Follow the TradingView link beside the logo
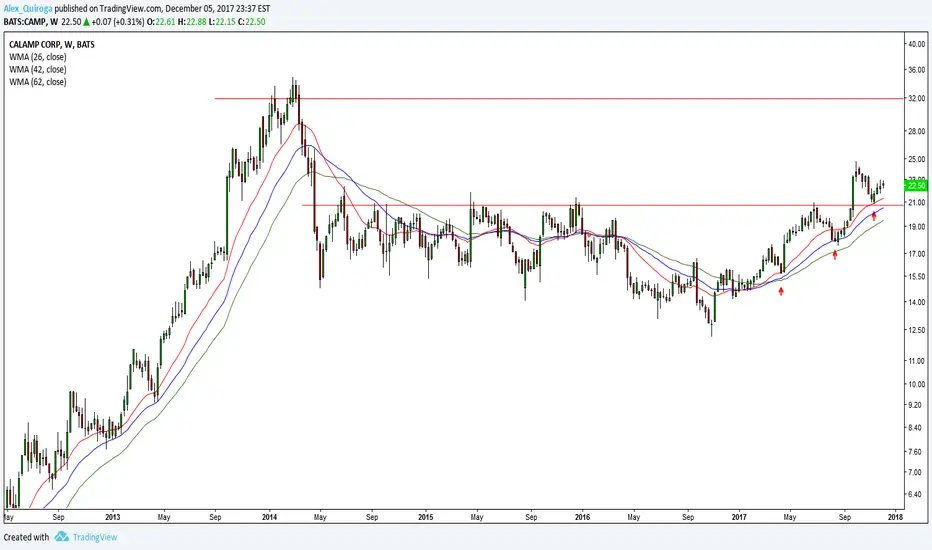This screenshot has width=932, height=550. [95, 537]
